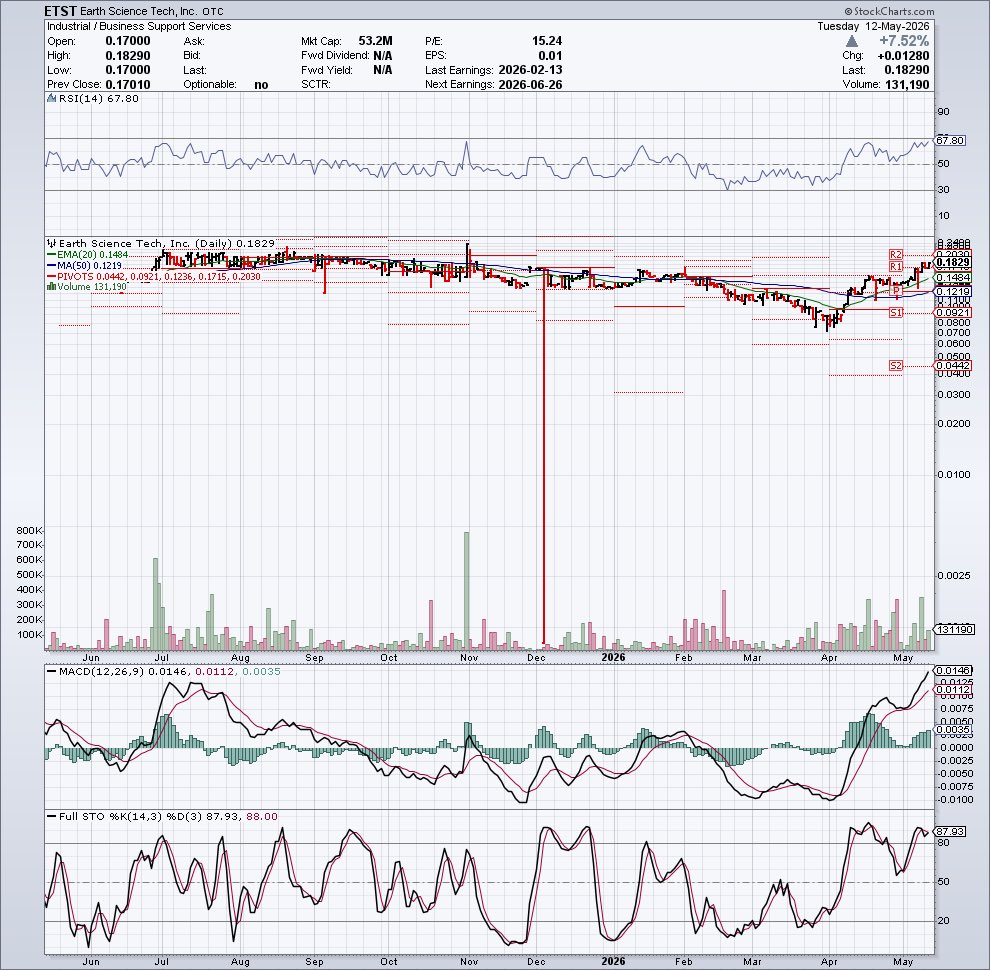Click the 0.0146 MACD tag on right axis

pyautogui.click(x=953, y=671)
